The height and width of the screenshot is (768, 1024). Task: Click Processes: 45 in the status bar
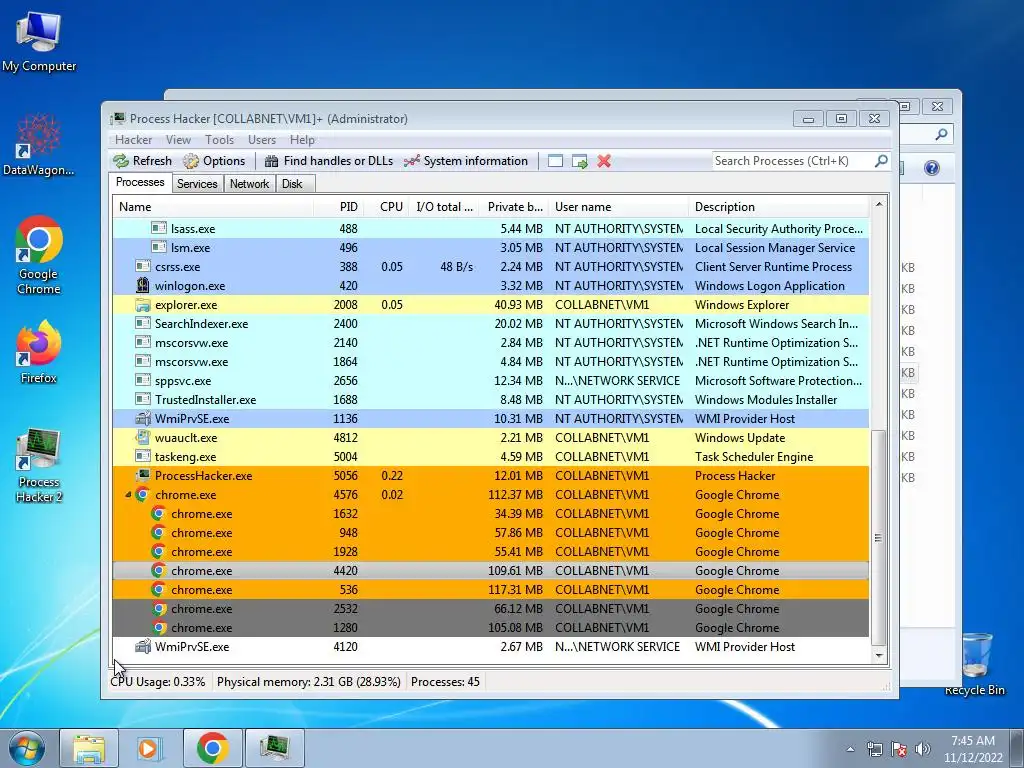click(x=445, y=682)
